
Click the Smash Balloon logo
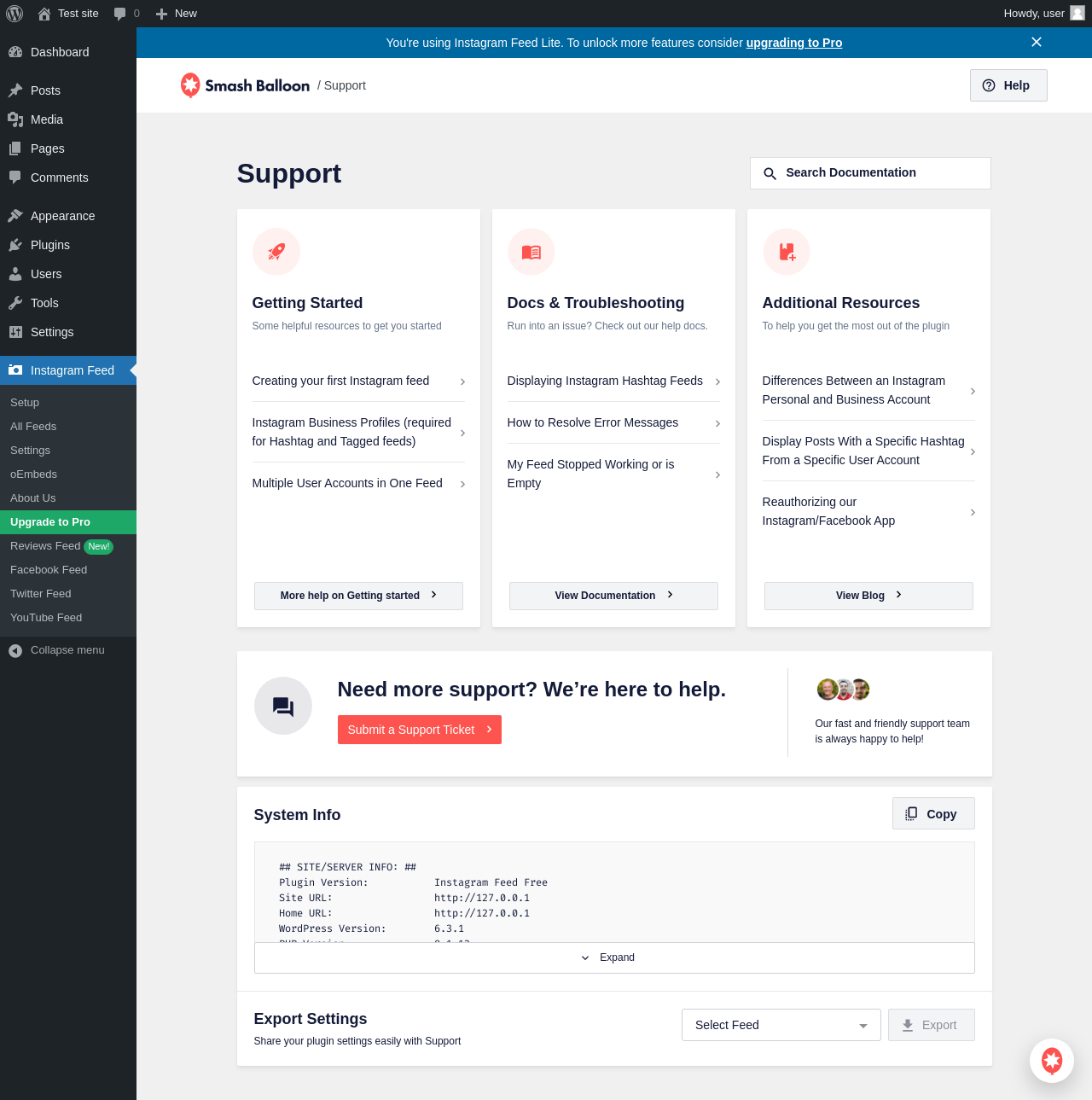click(x=245, y=85)
